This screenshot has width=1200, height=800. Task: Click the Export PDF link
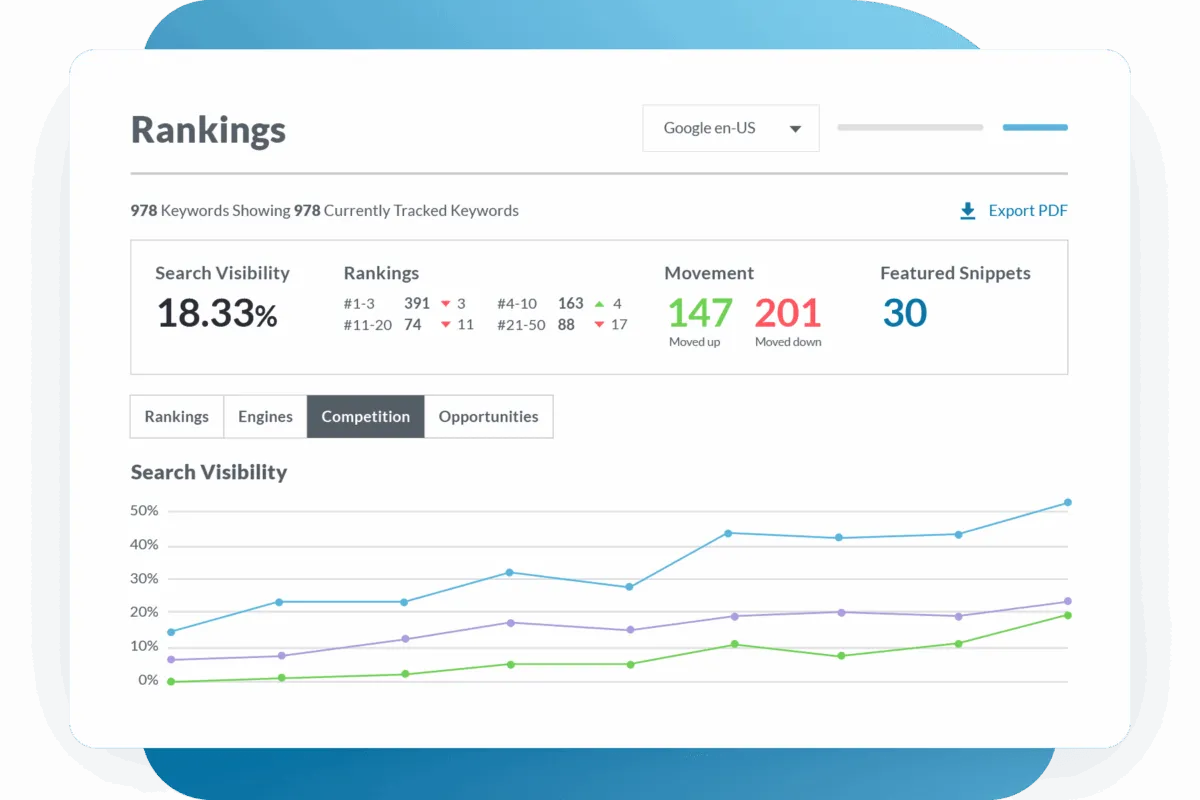coord(1027,211)
